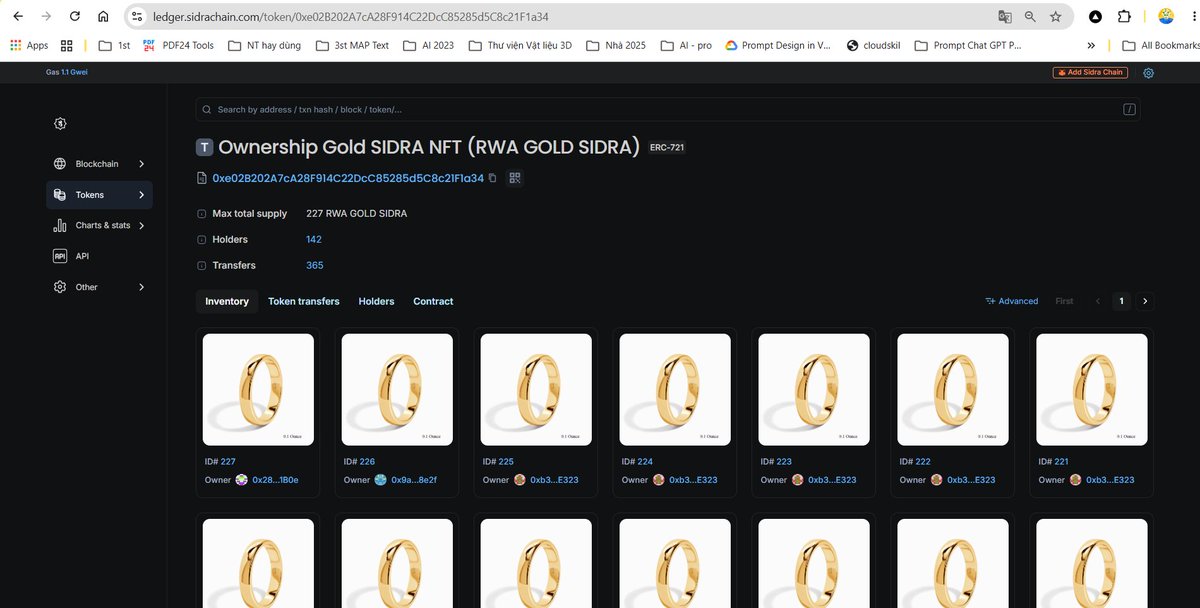Bookmark this page with star icon
This screenshot has height=608, width=1200.
[x=1056, y=17]
